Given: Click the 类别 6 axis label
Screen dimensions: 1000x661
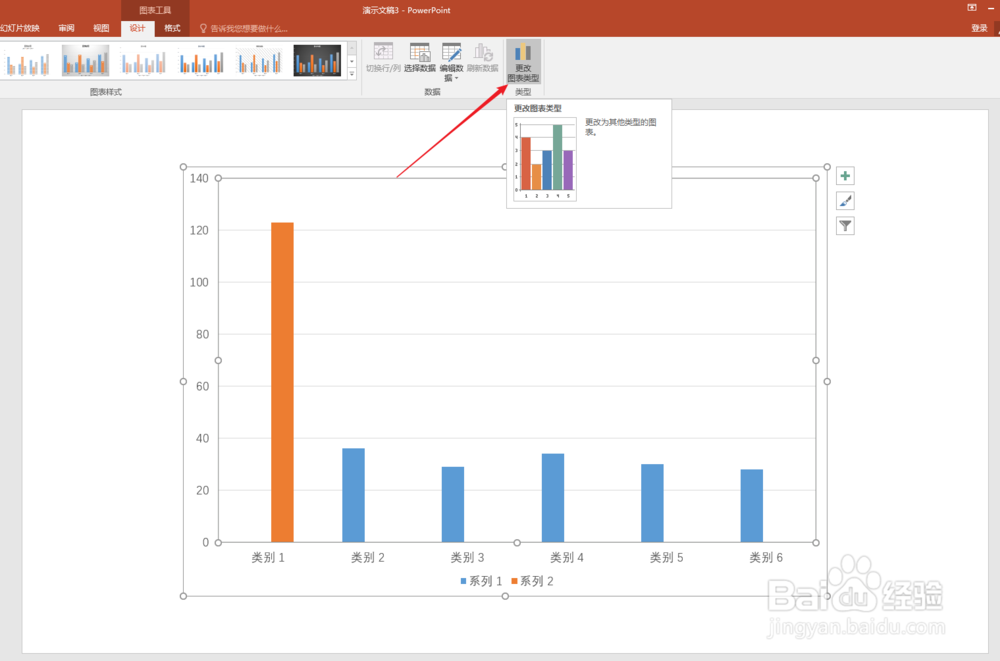Looking at the screenshot, I should [766, 558].
